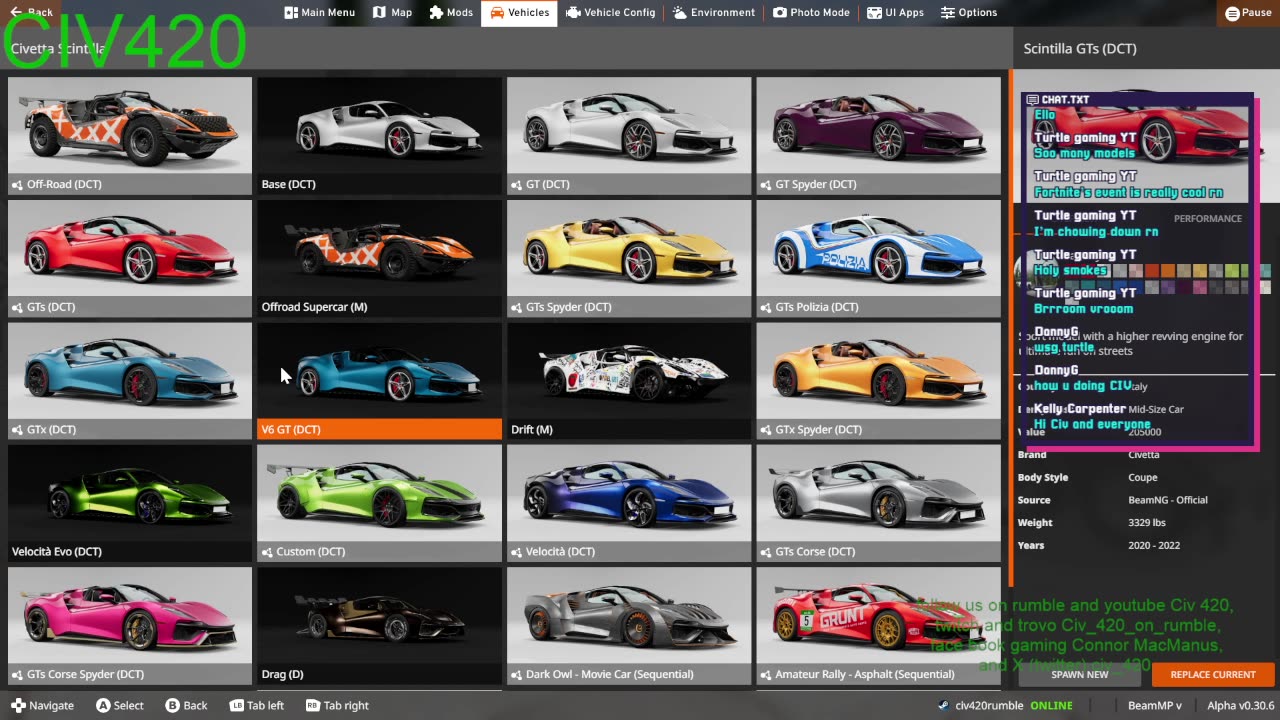The image size is (1280, 720).
Task: Click the BeamNG - Official source value
Action: (1168, 500)
